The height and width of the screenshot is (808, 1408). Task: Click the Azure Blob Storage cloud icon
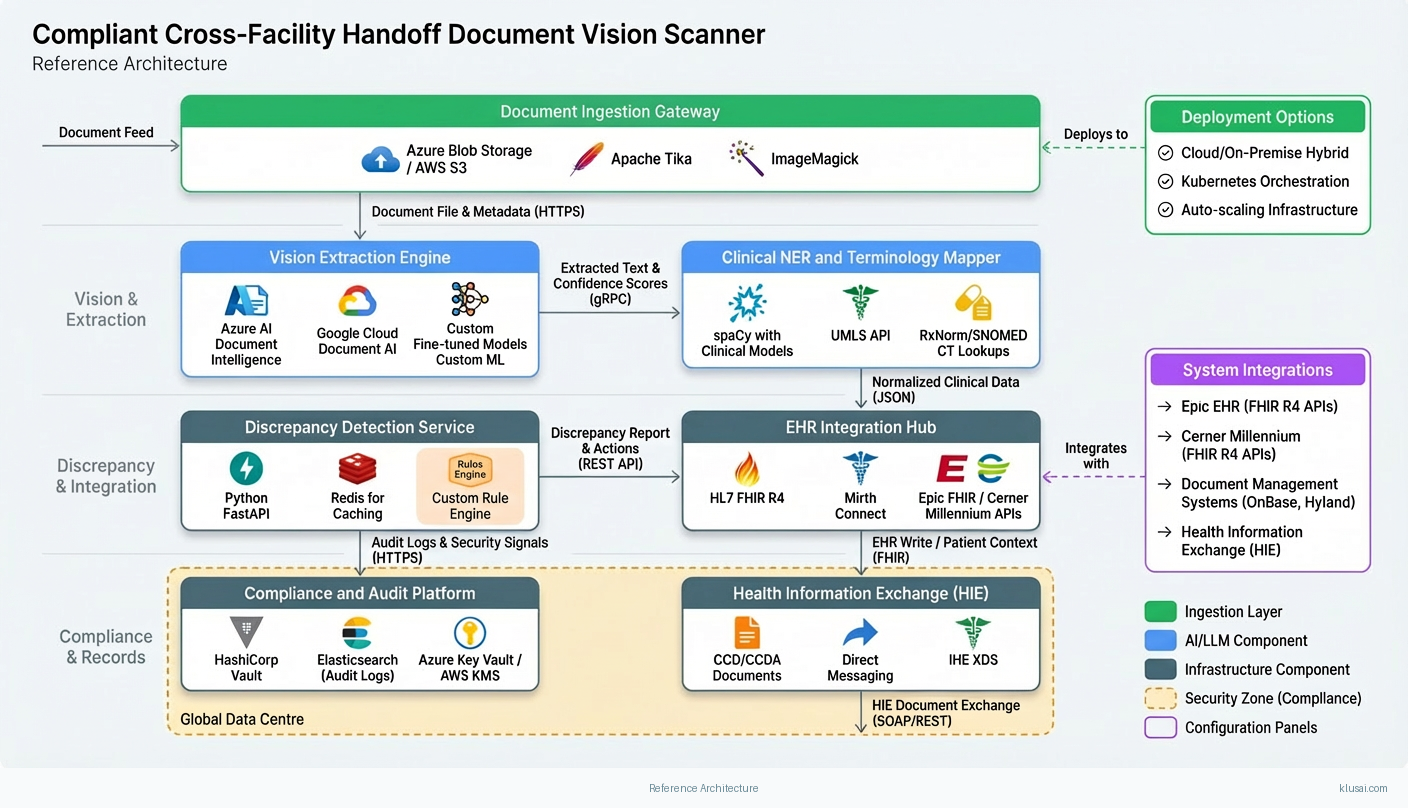tap(381, 159)
